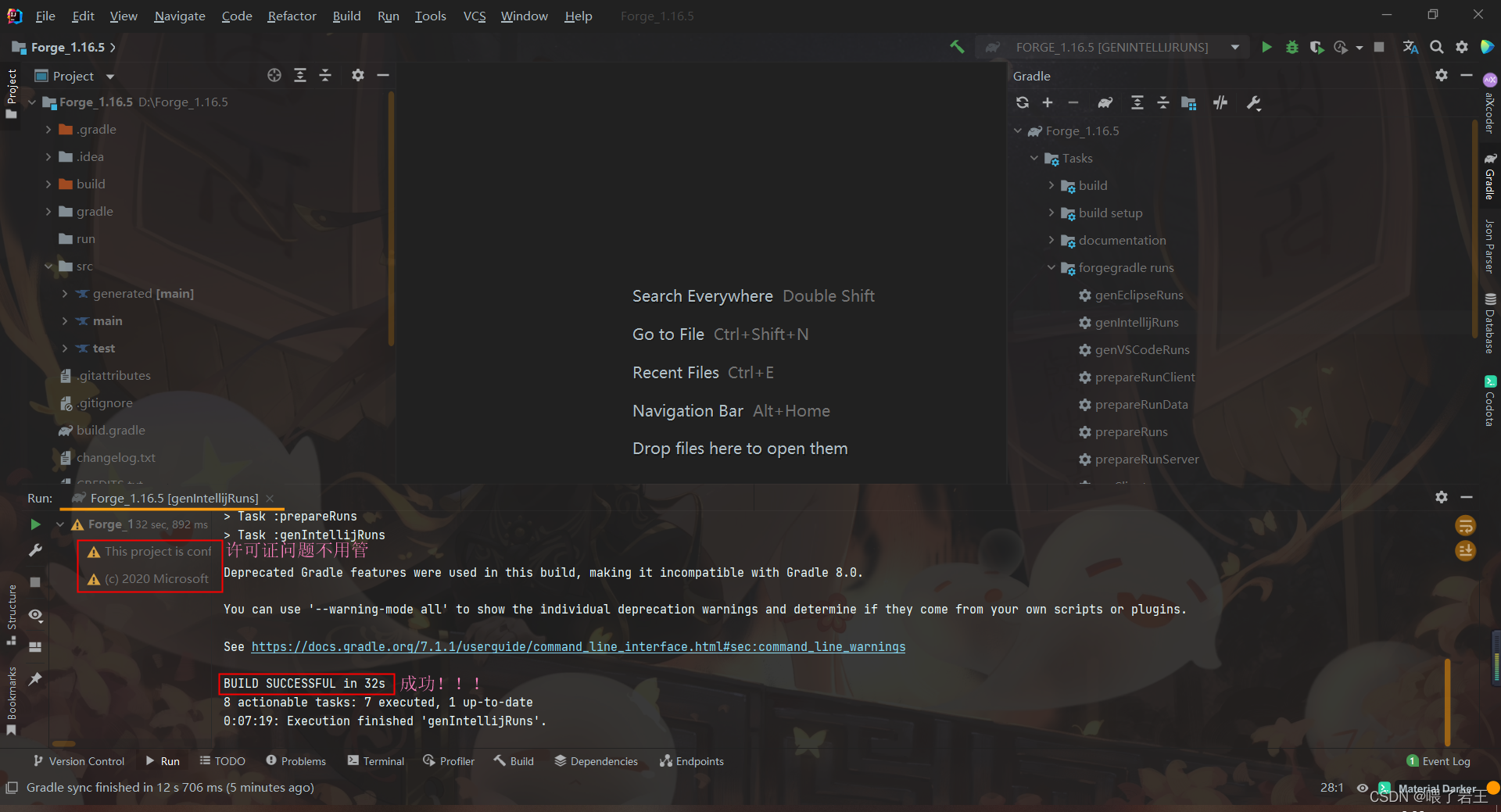Open the Endpoints tool window
This screenshot has width=1501, height=812.
click(692, 761)
